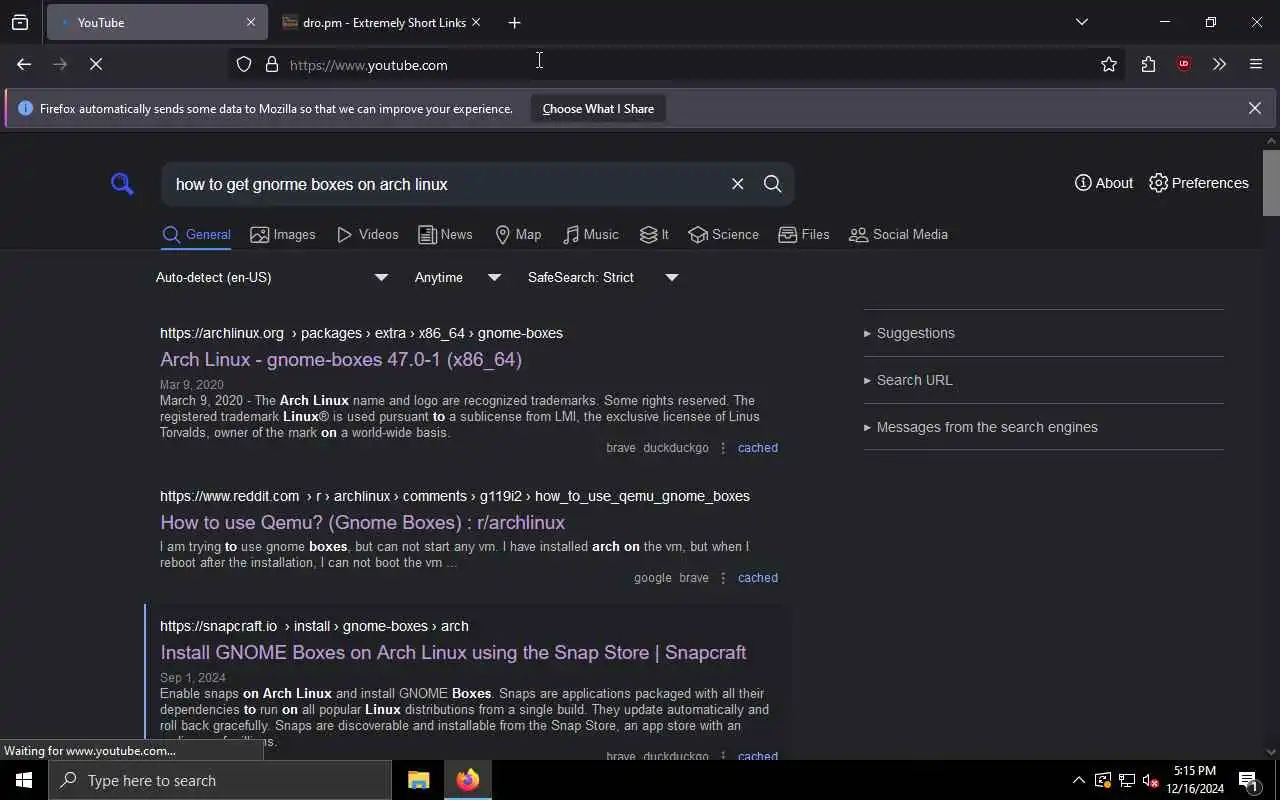Image resolution: width=1280 pixels, height=800 pixels.
Task: Open Arch Linux gnome-boxes 47.0-1 result
Action: 341,359
